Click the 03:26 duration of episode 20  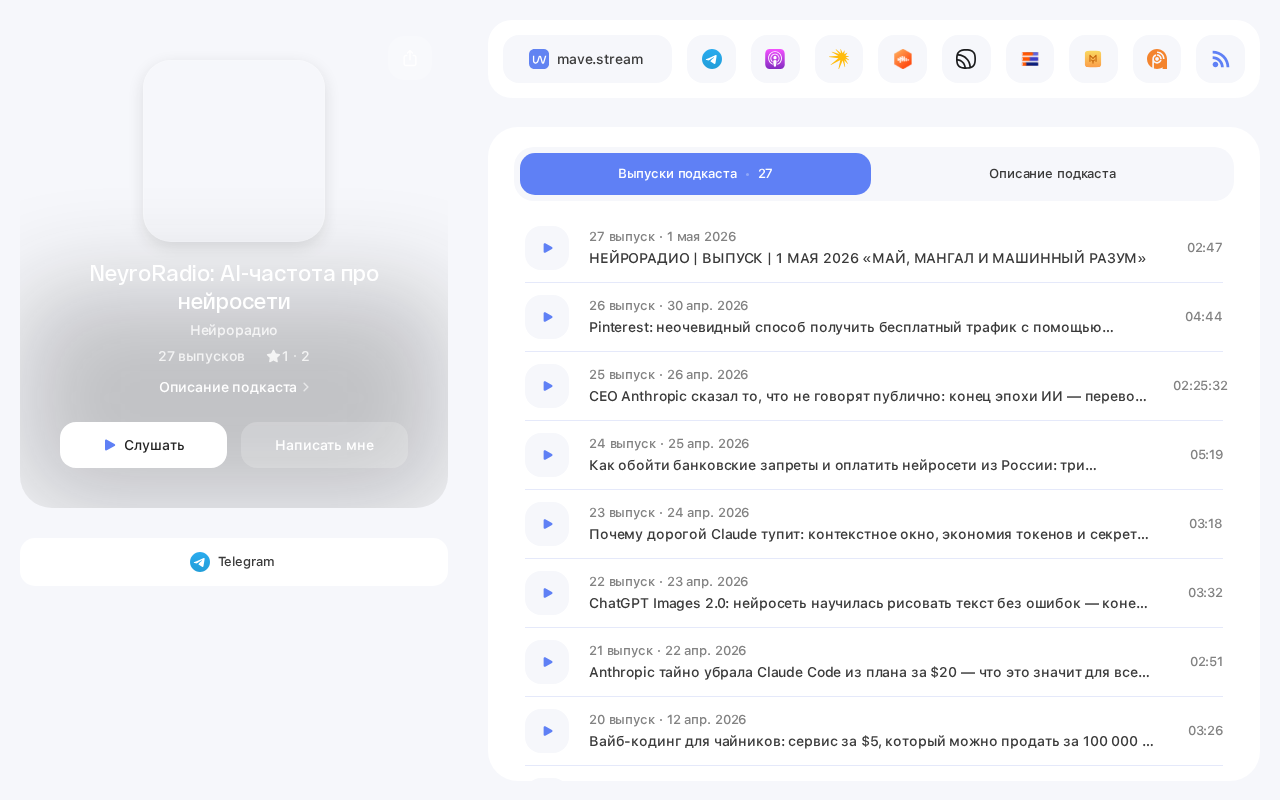[x=1205, y=731]
